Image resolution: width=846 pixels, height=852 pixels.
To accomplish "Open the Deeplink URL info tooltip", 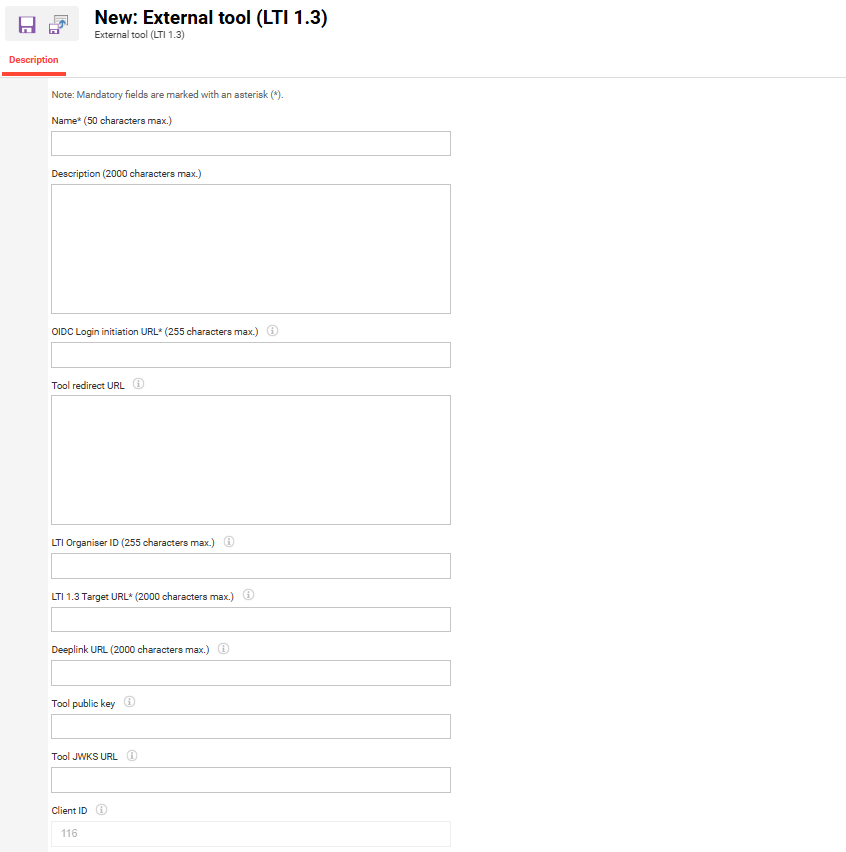I will [223, 648].
